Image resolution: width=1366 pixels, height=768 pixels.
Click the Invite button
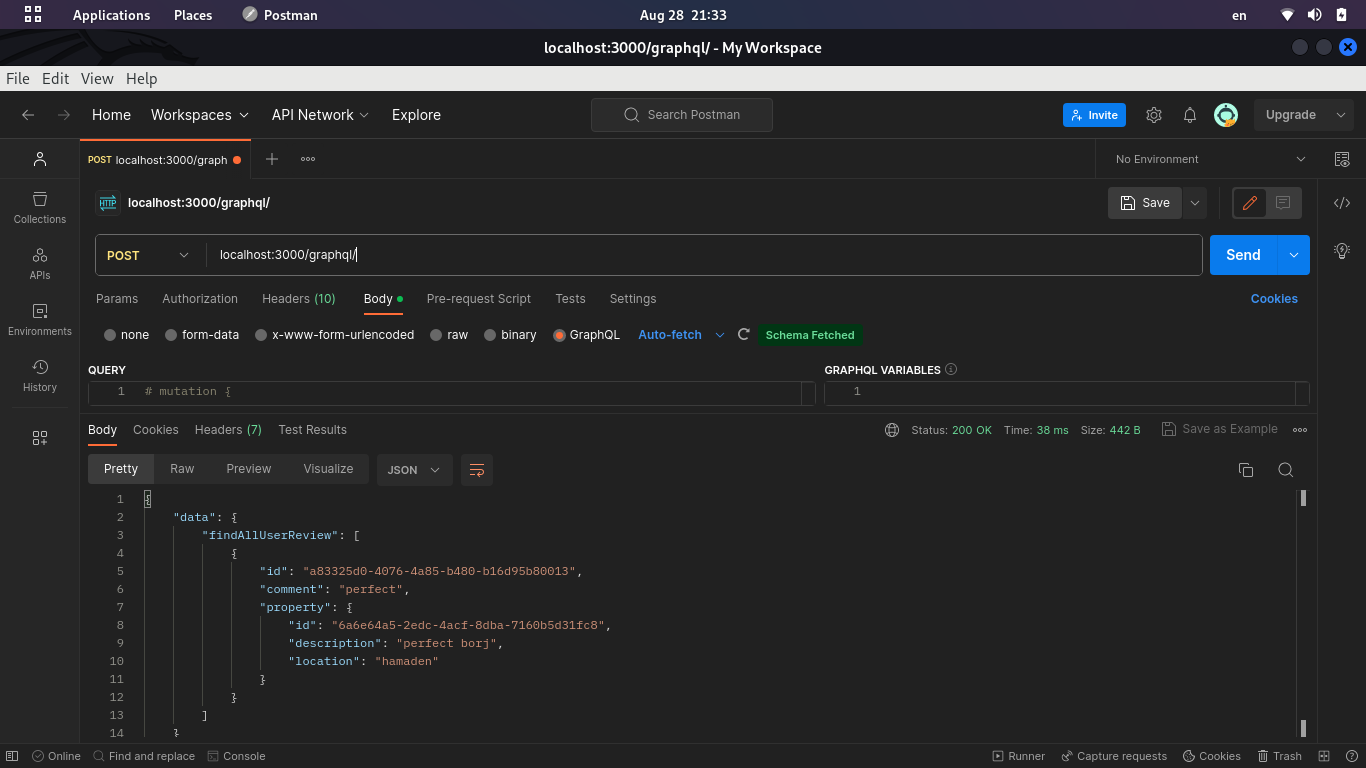pos(1094,115)
